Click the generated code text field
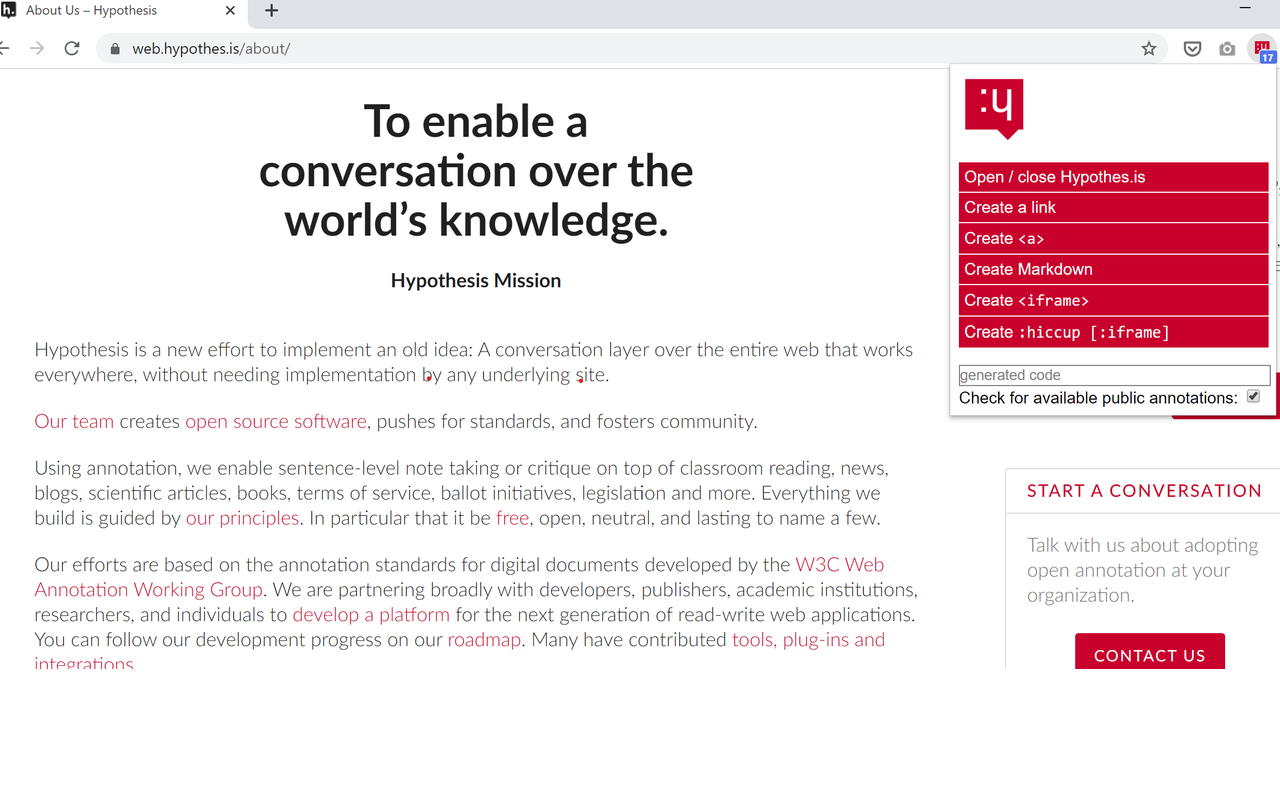The image size is (1280, 800). (x=1114, y=375)
